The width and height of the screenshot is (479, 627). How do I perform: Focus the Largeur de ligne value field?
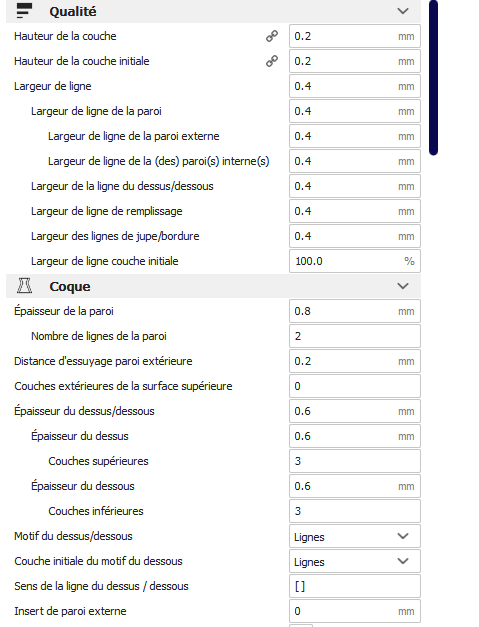point(355,86)
